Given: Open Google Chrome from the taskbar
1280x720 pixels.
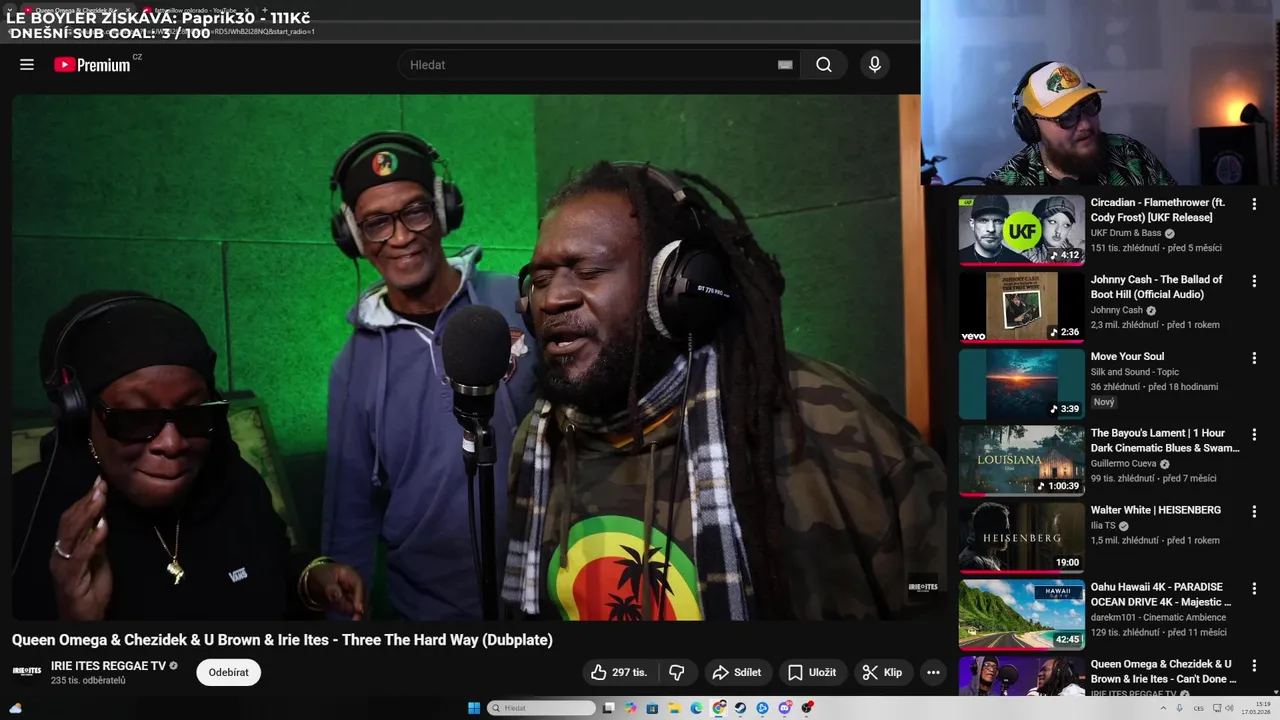Looking at the screenshot, I should click(718, 708).
